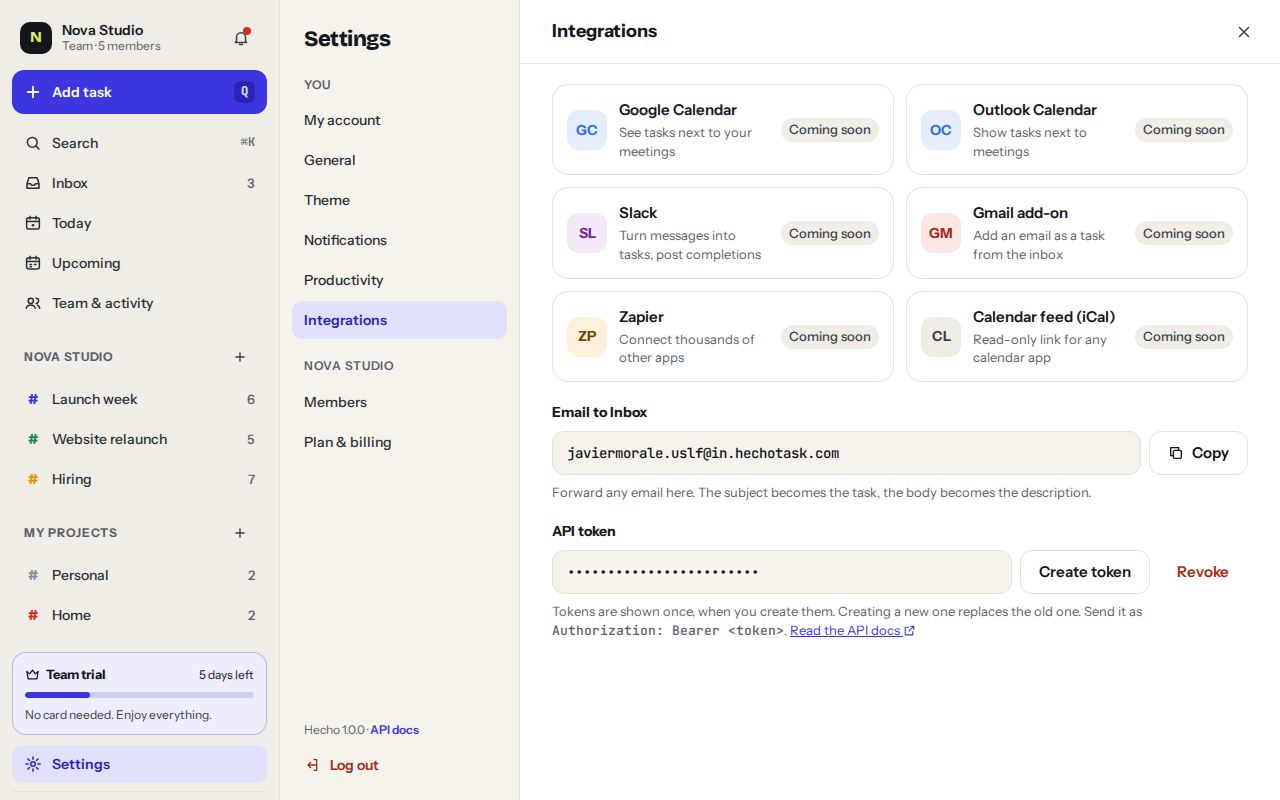Click the Team & activity people icon
Screen dimensions: 1280x800
33,303
